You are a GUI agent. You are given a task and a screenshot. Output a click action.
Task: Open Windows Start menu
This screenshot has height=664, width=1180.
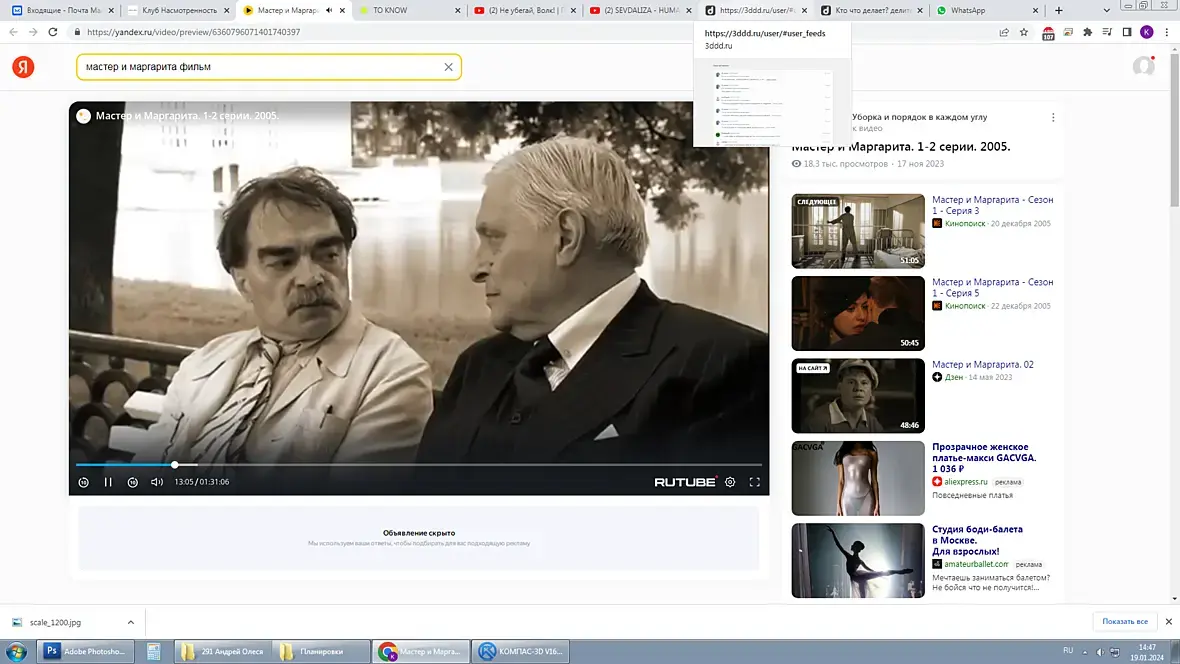click(x=16, y=651)
